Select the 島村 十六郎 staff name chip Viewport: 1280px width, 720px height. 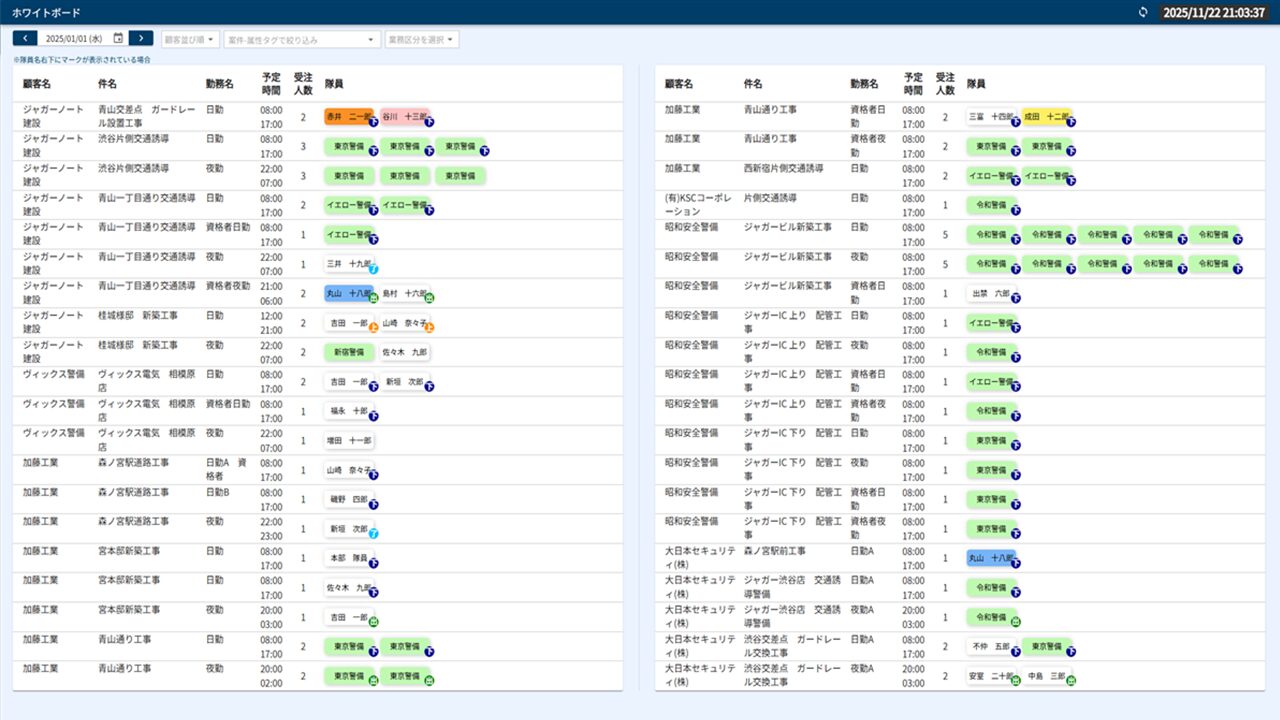tap(404, 294)
